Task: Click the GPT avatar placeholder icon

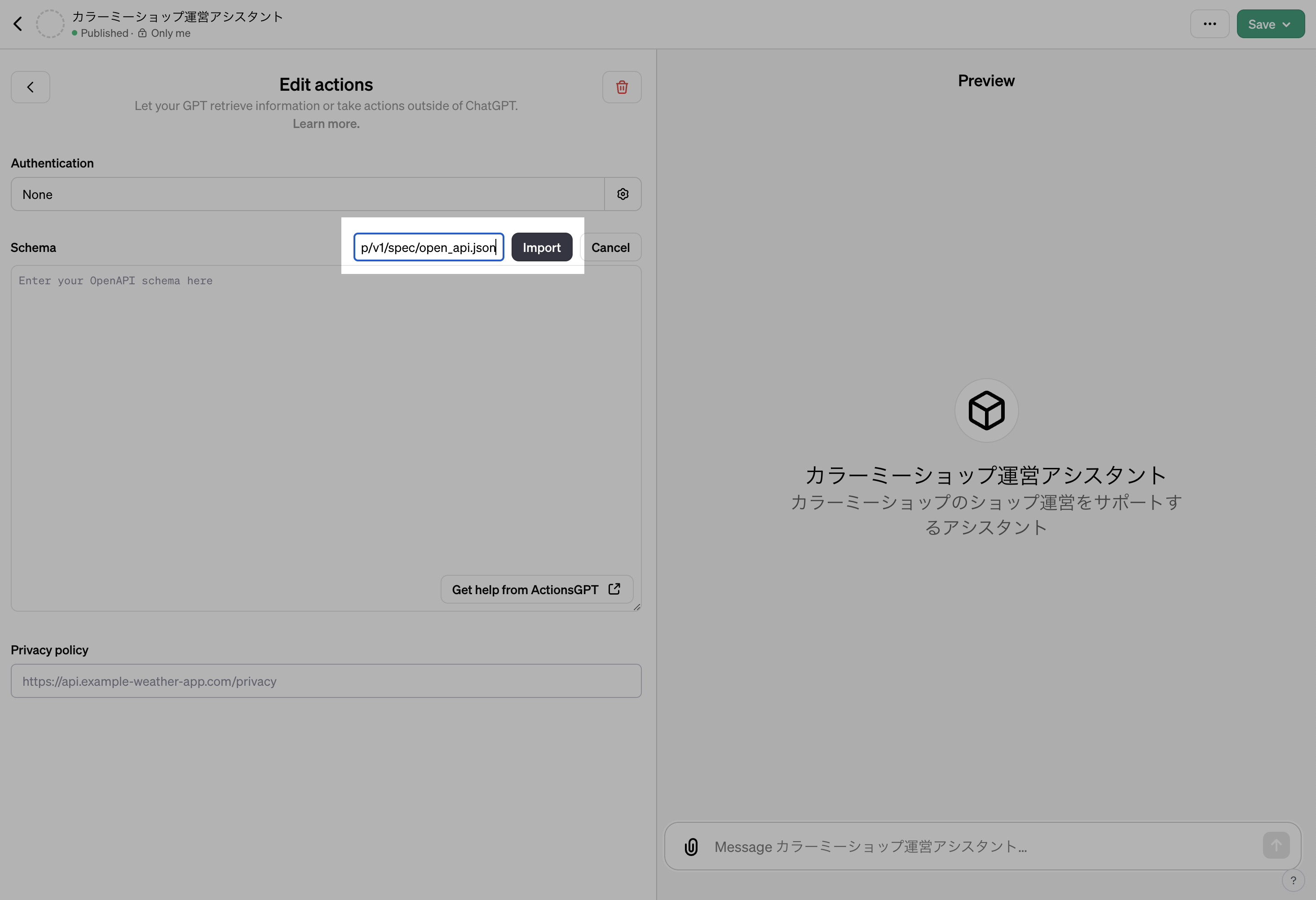Action: [x=50, y=23]
